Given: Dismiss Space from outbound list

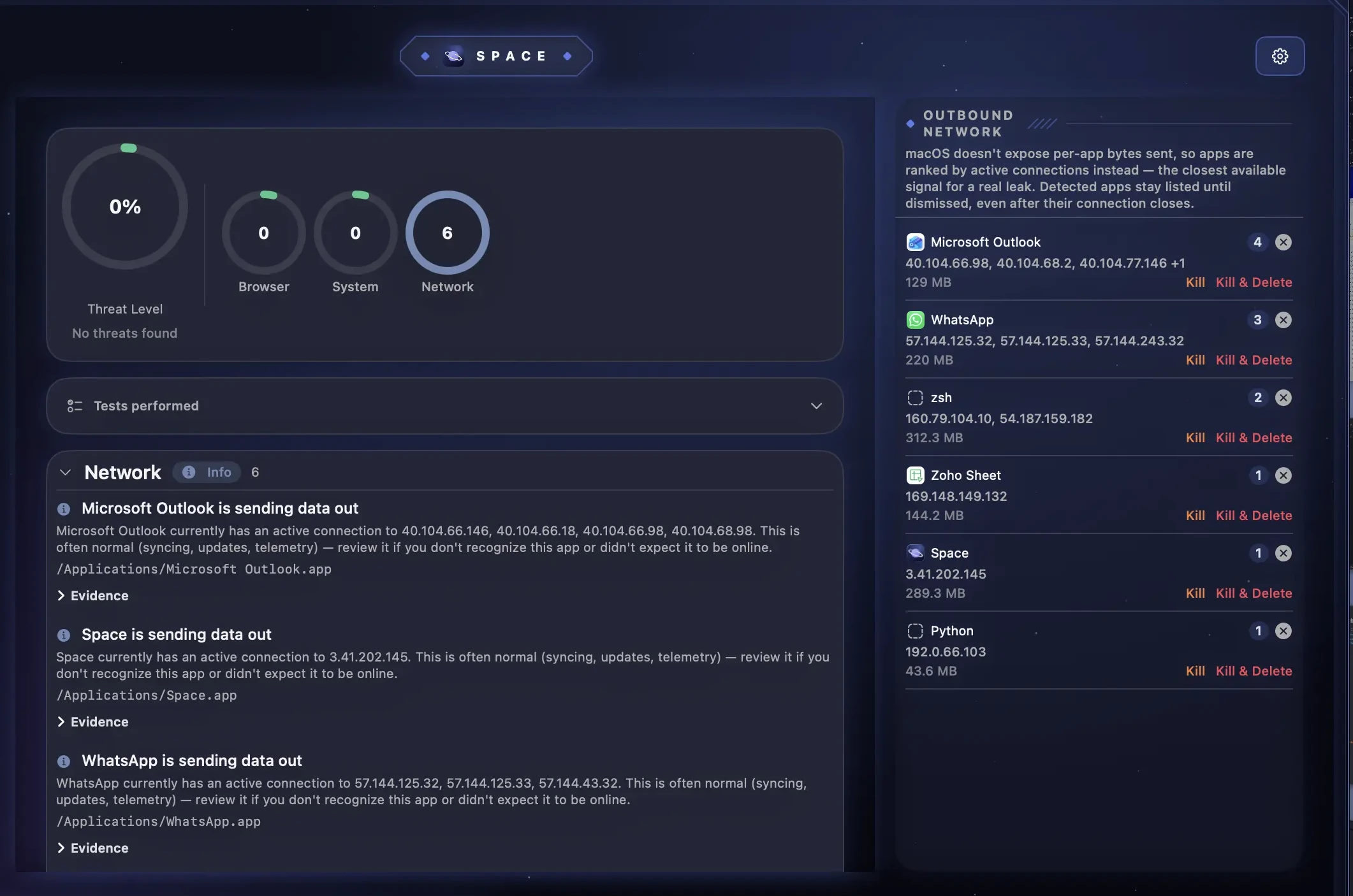Looking at the screenshot, I should pyautogui.click(x=1283, y=553).
